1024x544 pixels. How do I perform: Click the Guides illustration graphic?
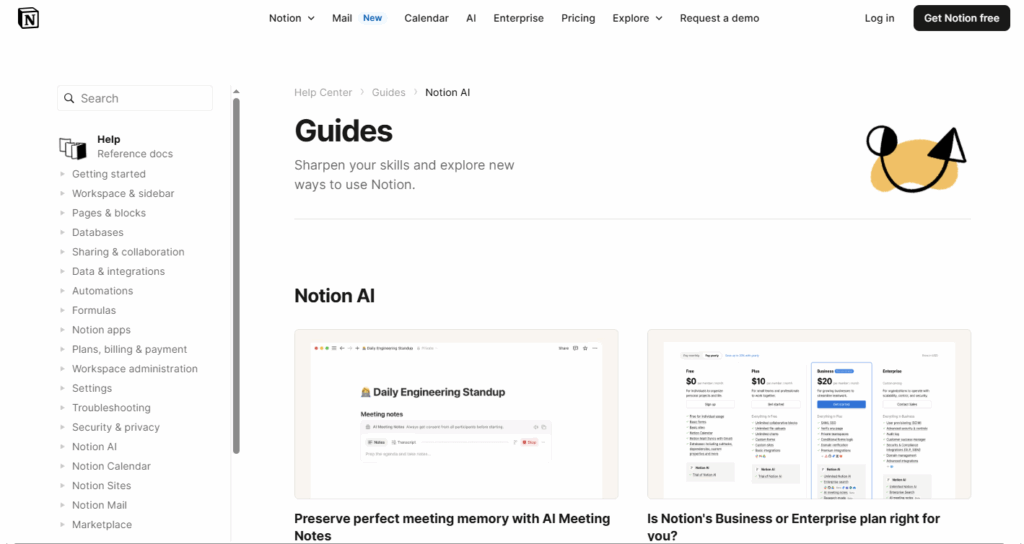[916, 159]
